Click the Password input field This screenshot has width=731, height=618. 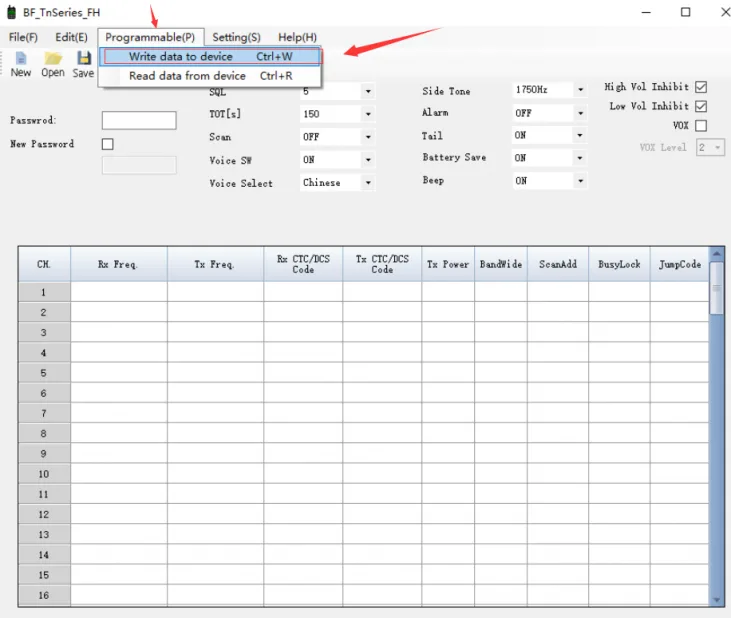(x=139, y=121)
